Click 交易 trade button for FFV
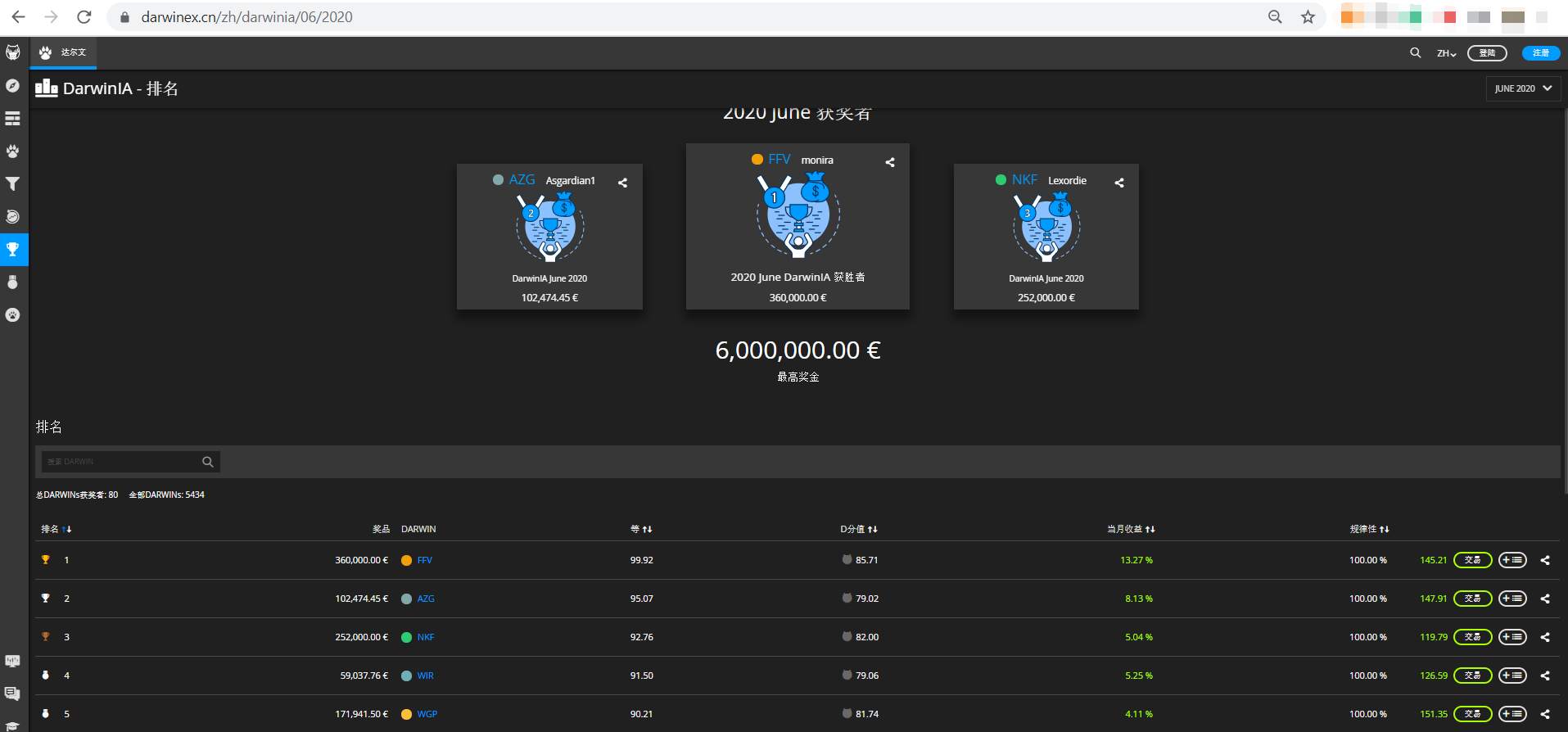Image resolution: width=1568 pixels, height=732 pixels. coord(1472,560)
